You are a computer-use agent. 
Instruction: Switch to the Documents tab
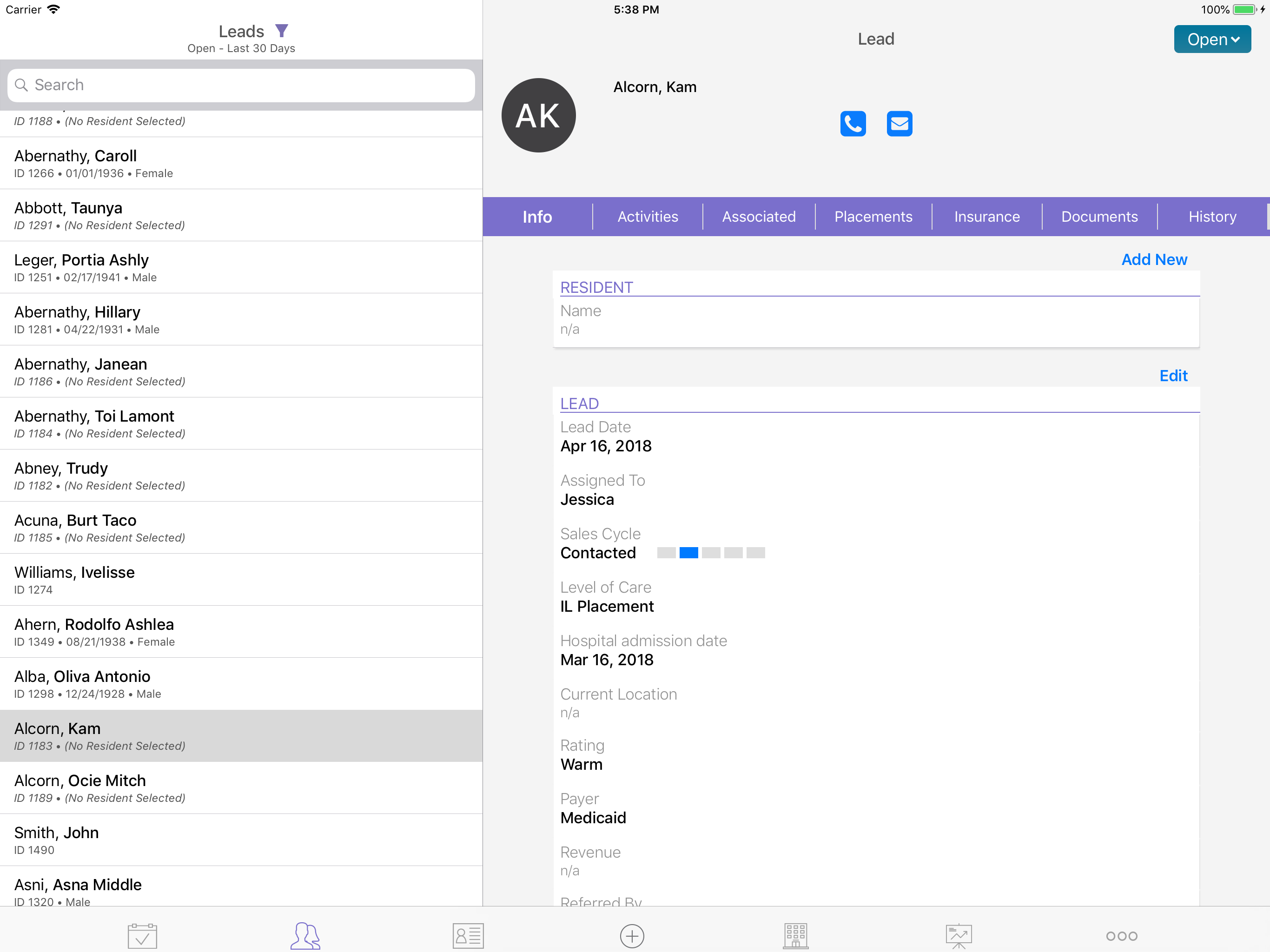pos(1100,217)
